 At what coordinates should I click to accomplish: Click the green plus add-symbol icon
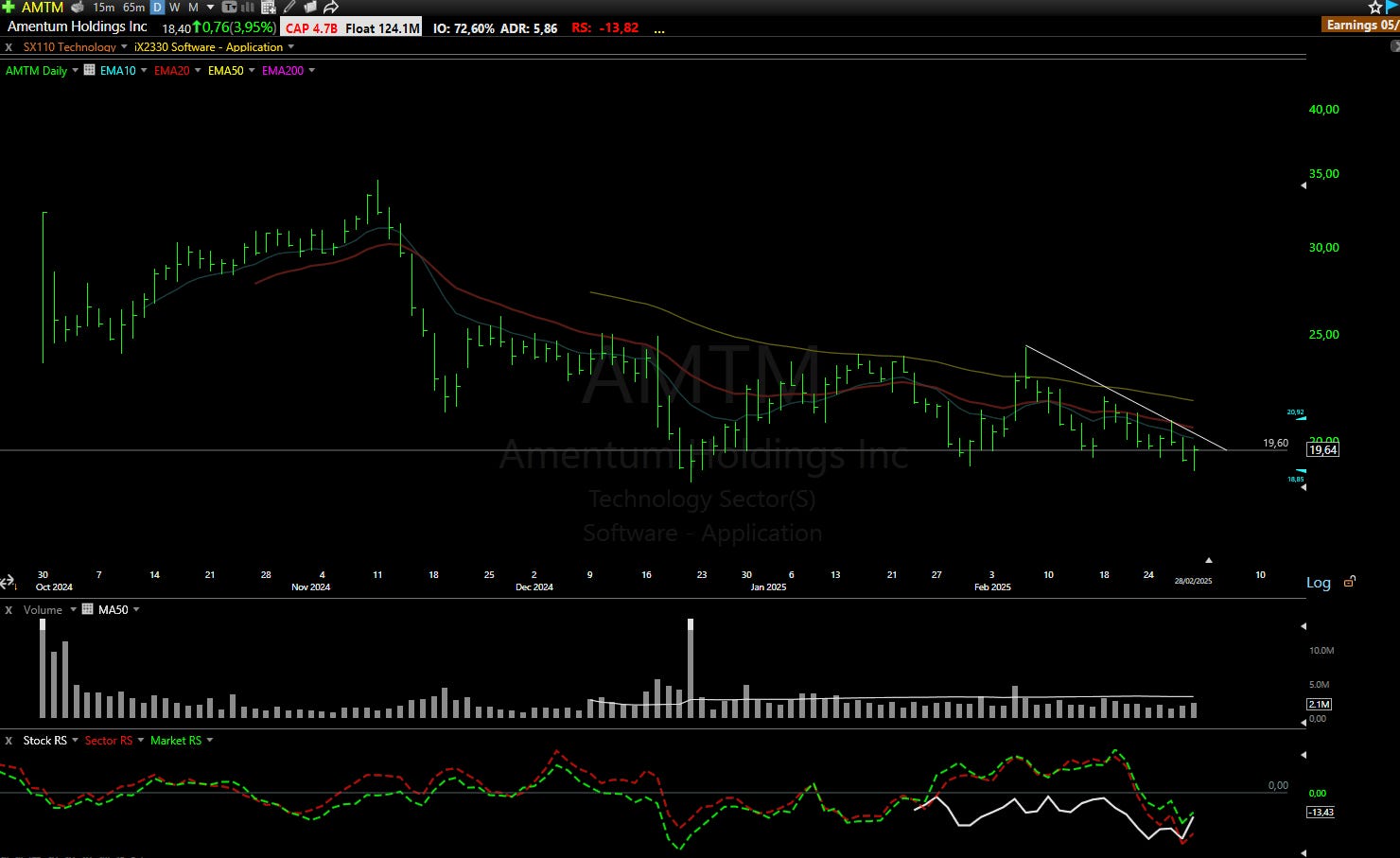[x=9, y=7]
